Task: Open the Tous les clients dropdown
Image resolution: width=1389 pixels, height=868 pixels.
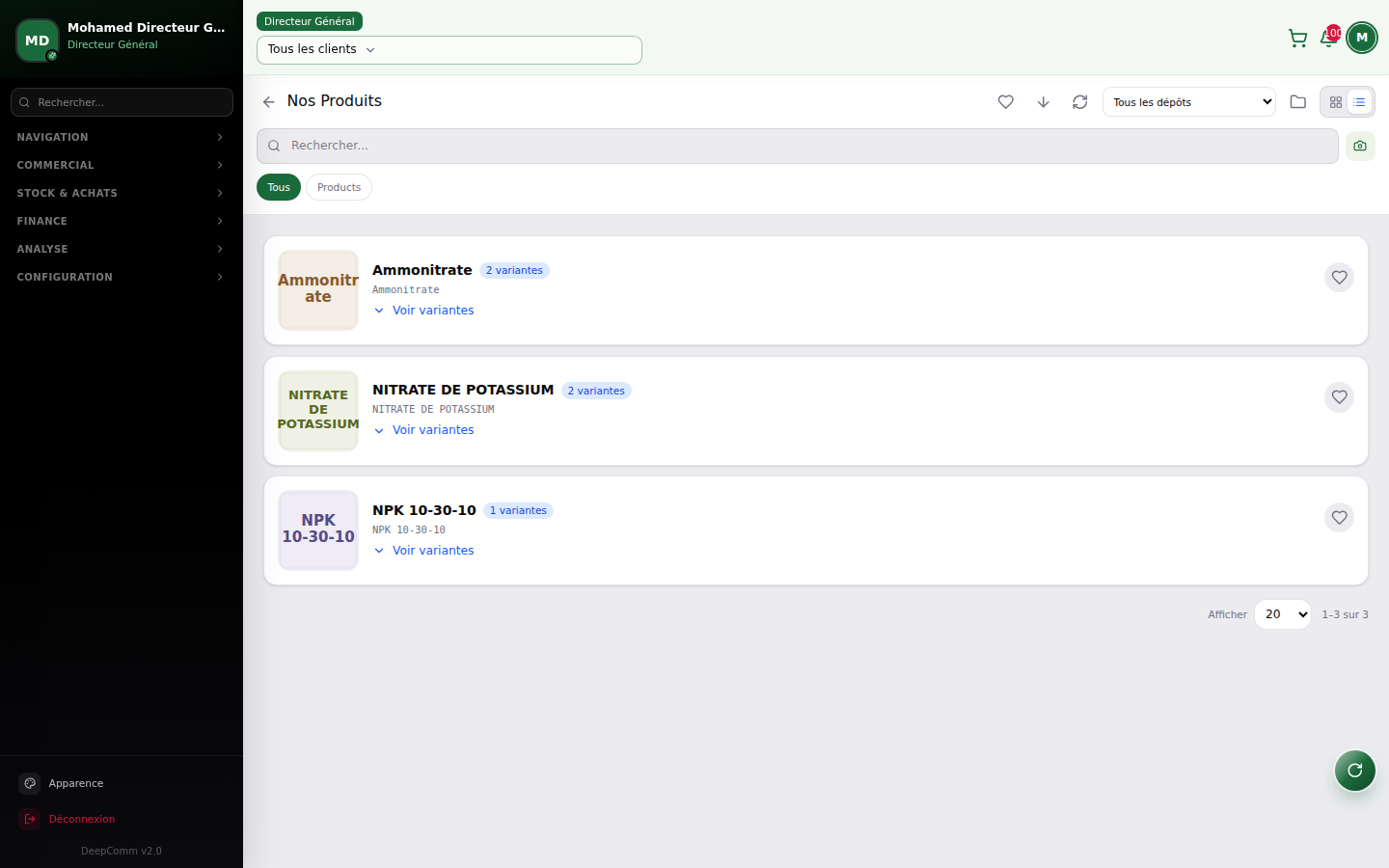Action: [449, 50]
